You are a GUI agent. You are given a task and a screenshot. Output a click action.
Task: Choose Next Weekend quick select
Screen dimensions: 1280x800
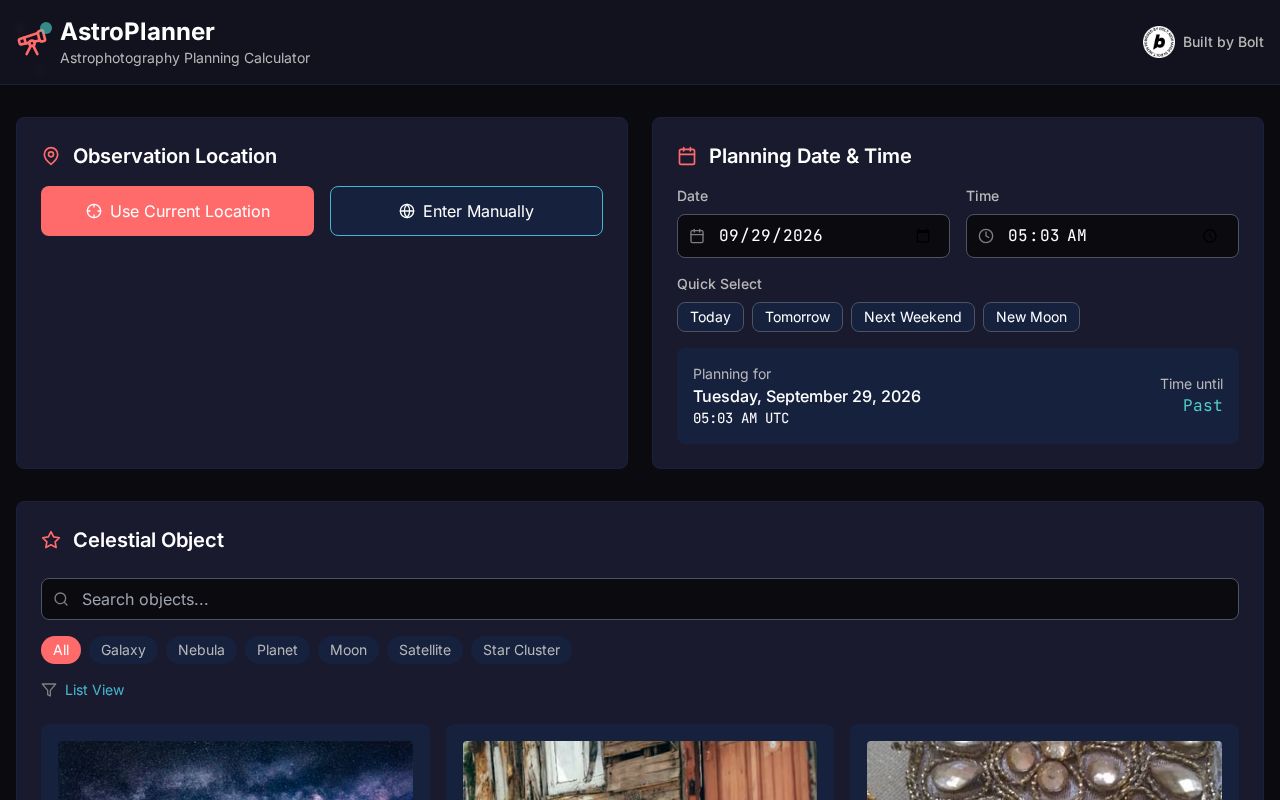coord(912,317)
